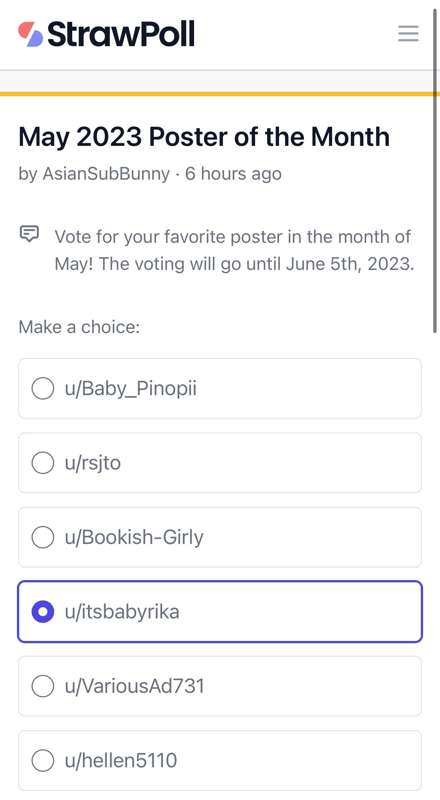Click the StrawPoll red-blue logo icon
The image size is (440, 800).
30,34
